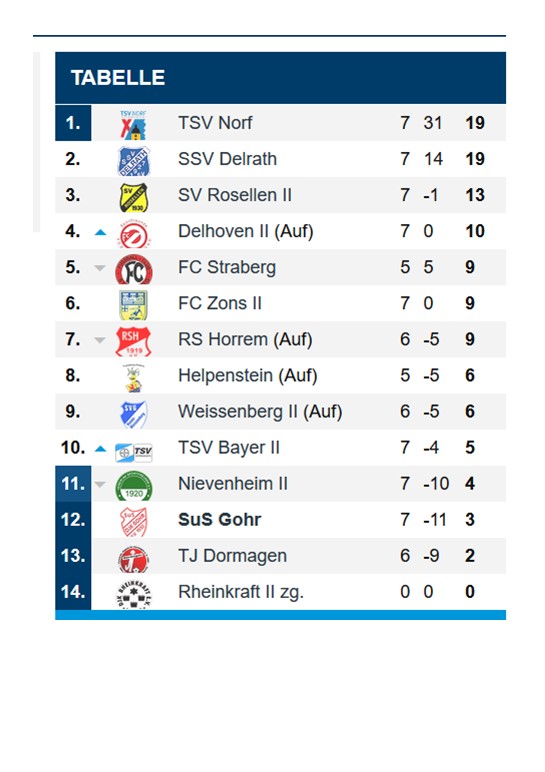Viewport: 545px width, 772px height.
Task: Click gray down arrow beside FC Straberg
Action: pos(100,268)
